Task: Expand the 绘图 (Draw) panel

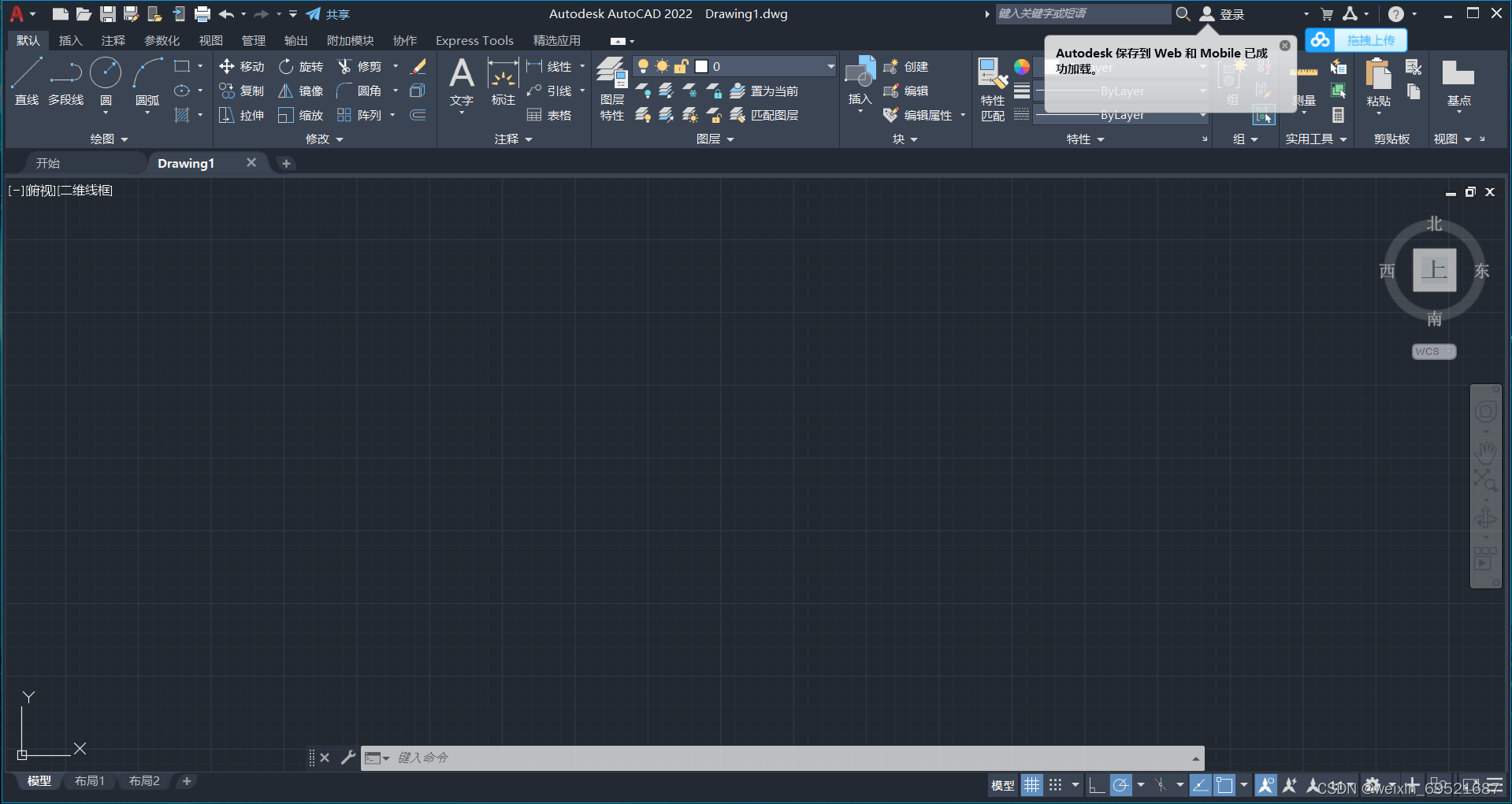Action: coord(109,139)
